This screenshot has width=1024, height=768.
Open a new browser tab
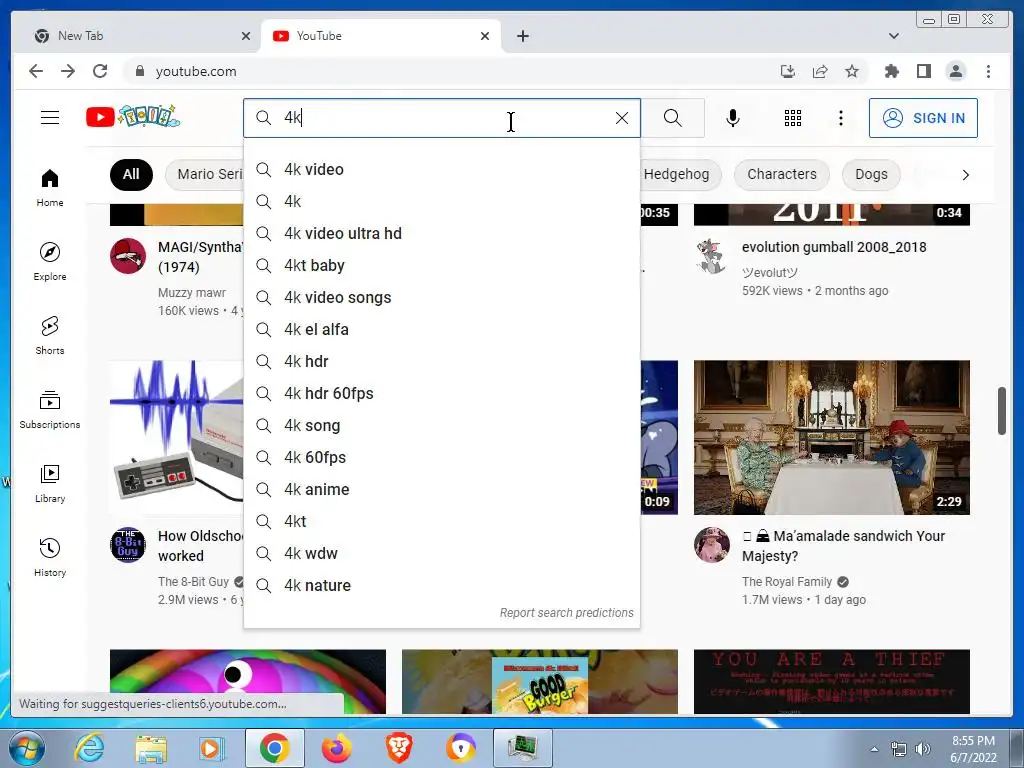point(522,36)
